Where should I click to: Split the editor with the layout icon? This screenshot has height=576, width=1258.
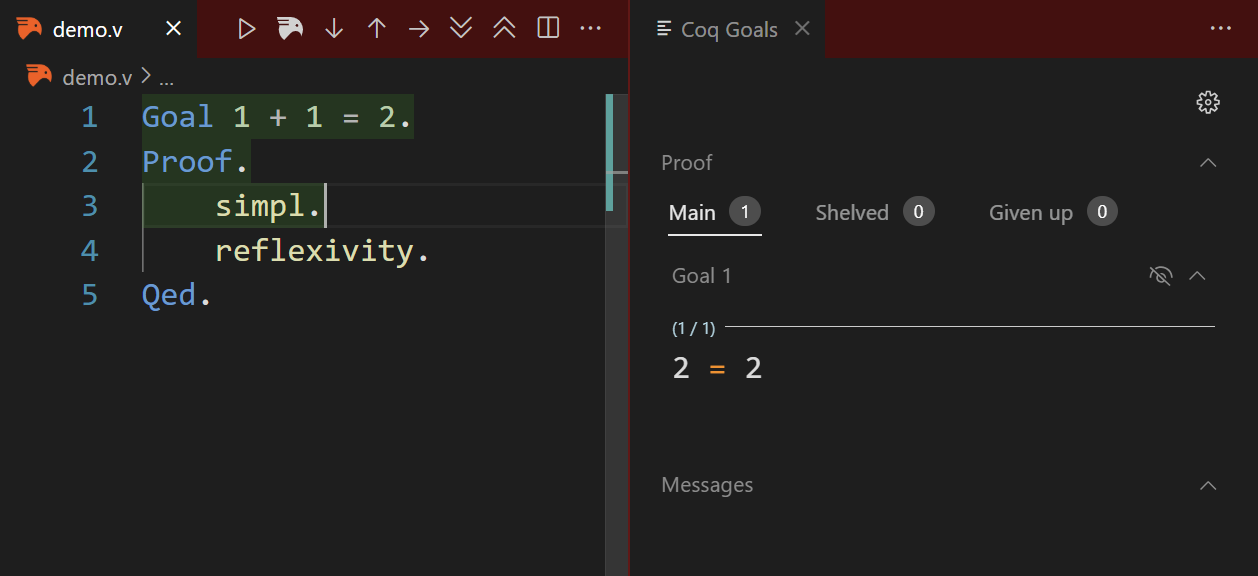(x=548, y=29)
